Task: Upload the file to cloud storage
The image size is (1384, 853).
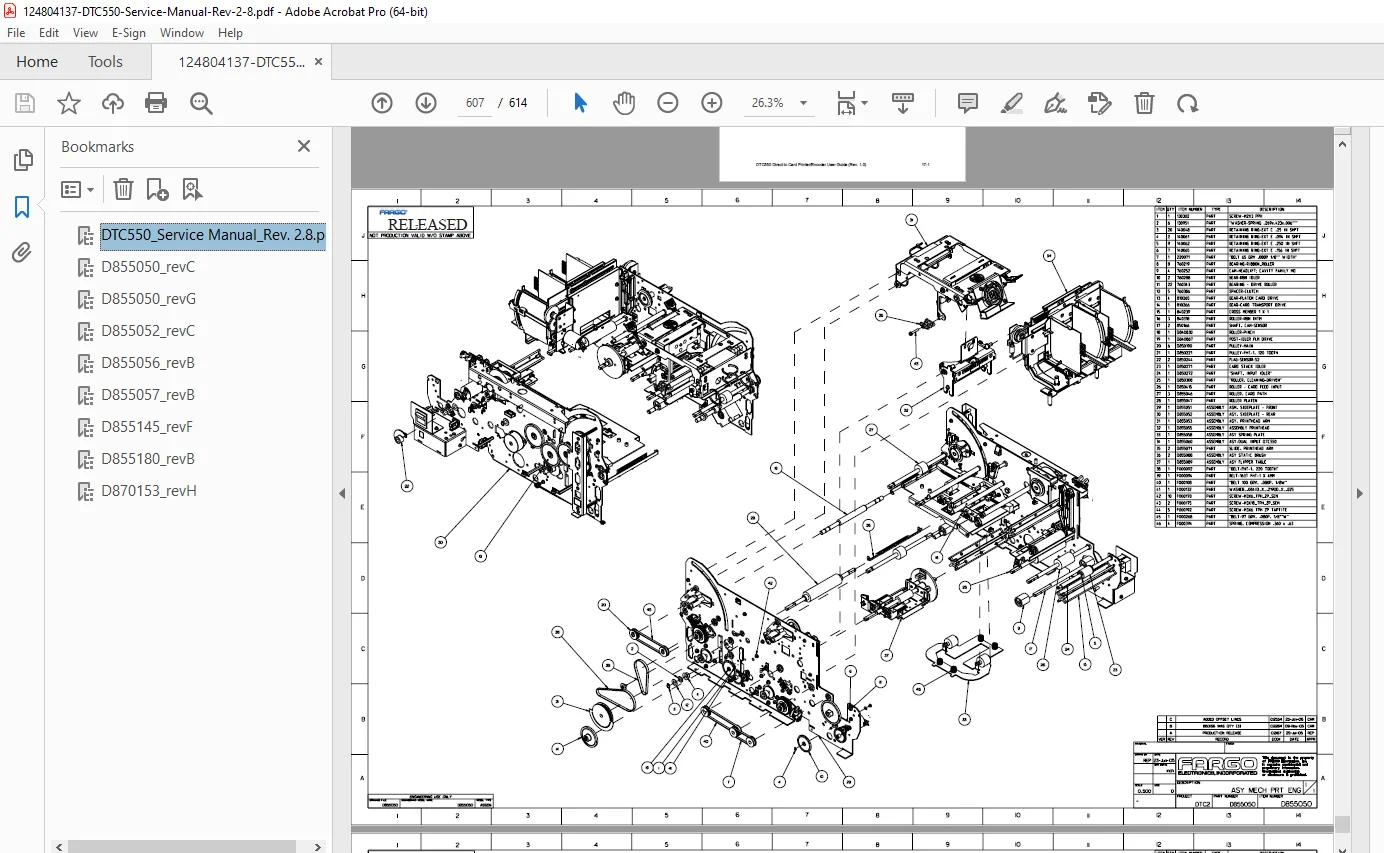Action: [113, 103]
